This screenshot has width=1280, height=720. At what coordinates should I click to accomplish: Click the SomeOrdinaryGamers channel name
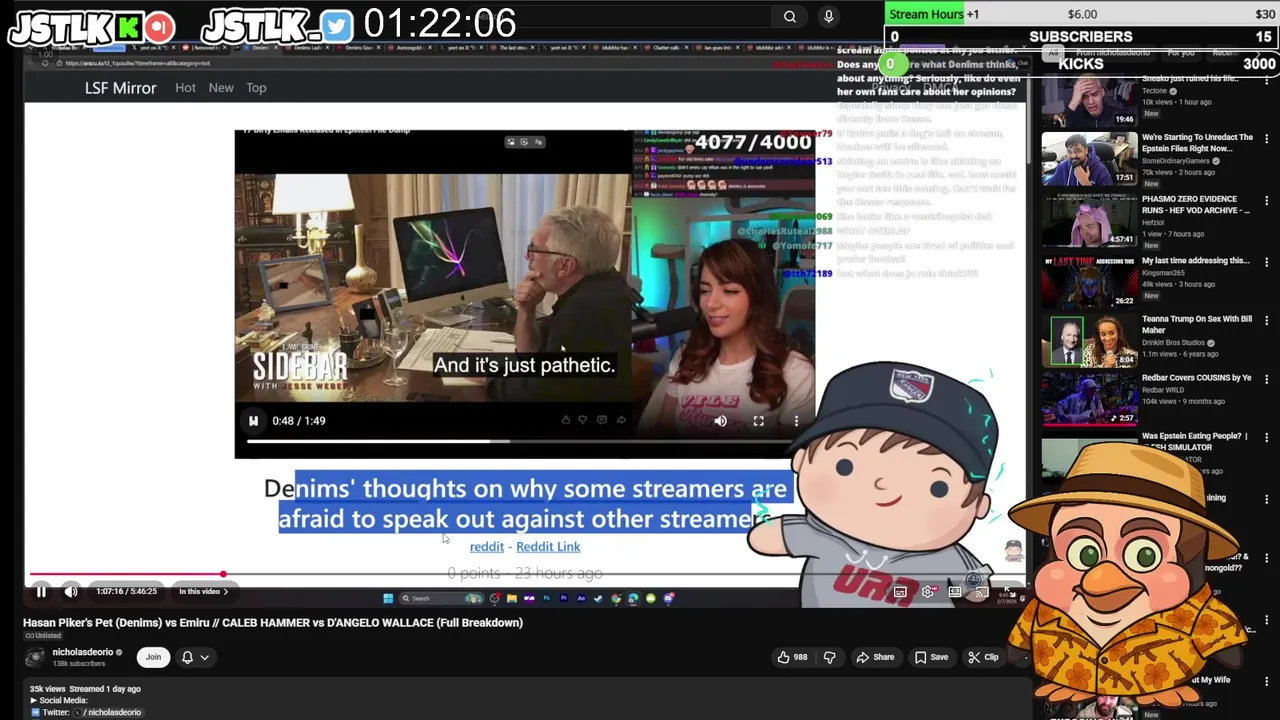(1175, 161)
